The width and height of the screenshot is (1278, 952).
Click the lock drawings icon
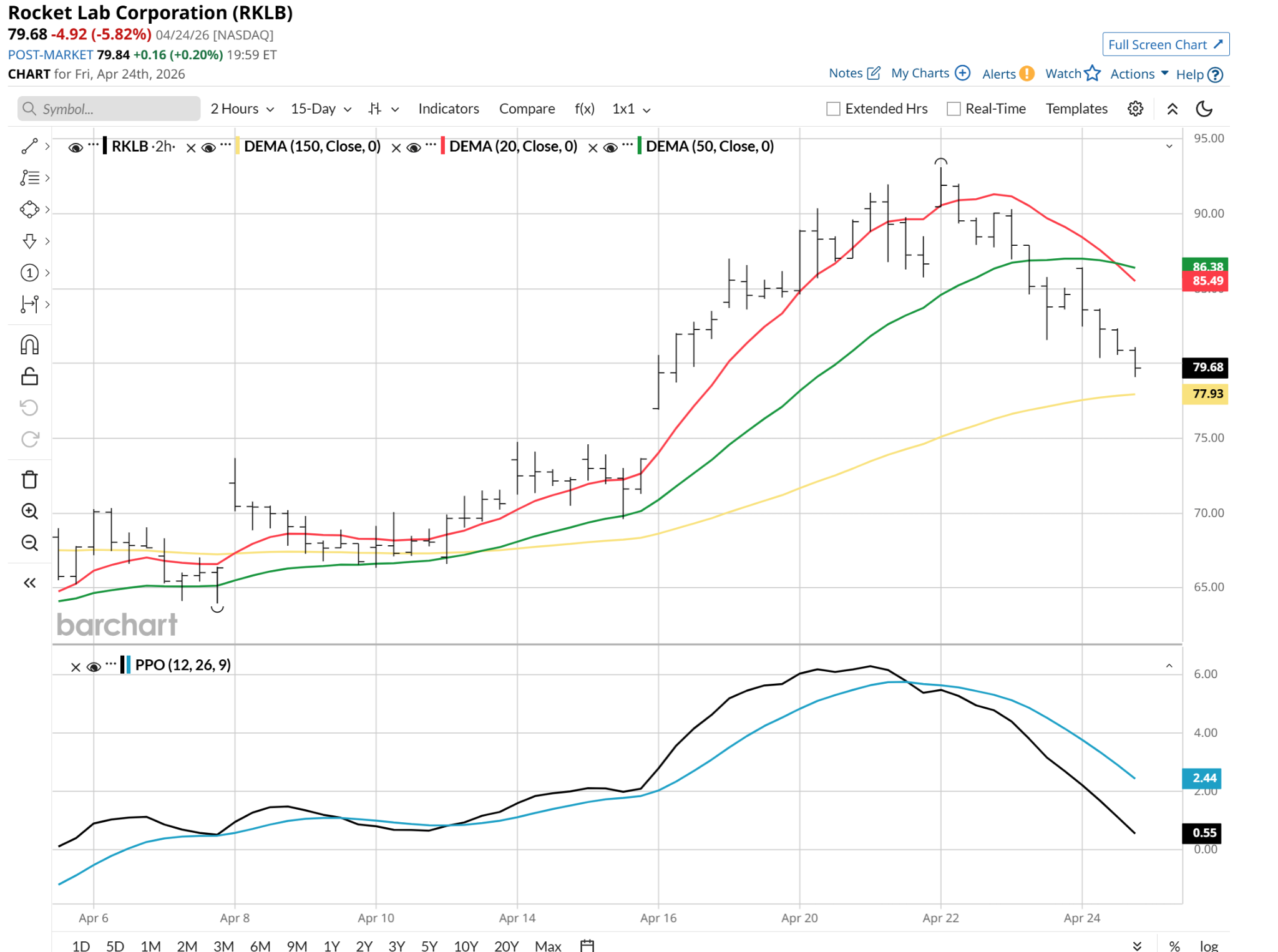coord(29,376)
